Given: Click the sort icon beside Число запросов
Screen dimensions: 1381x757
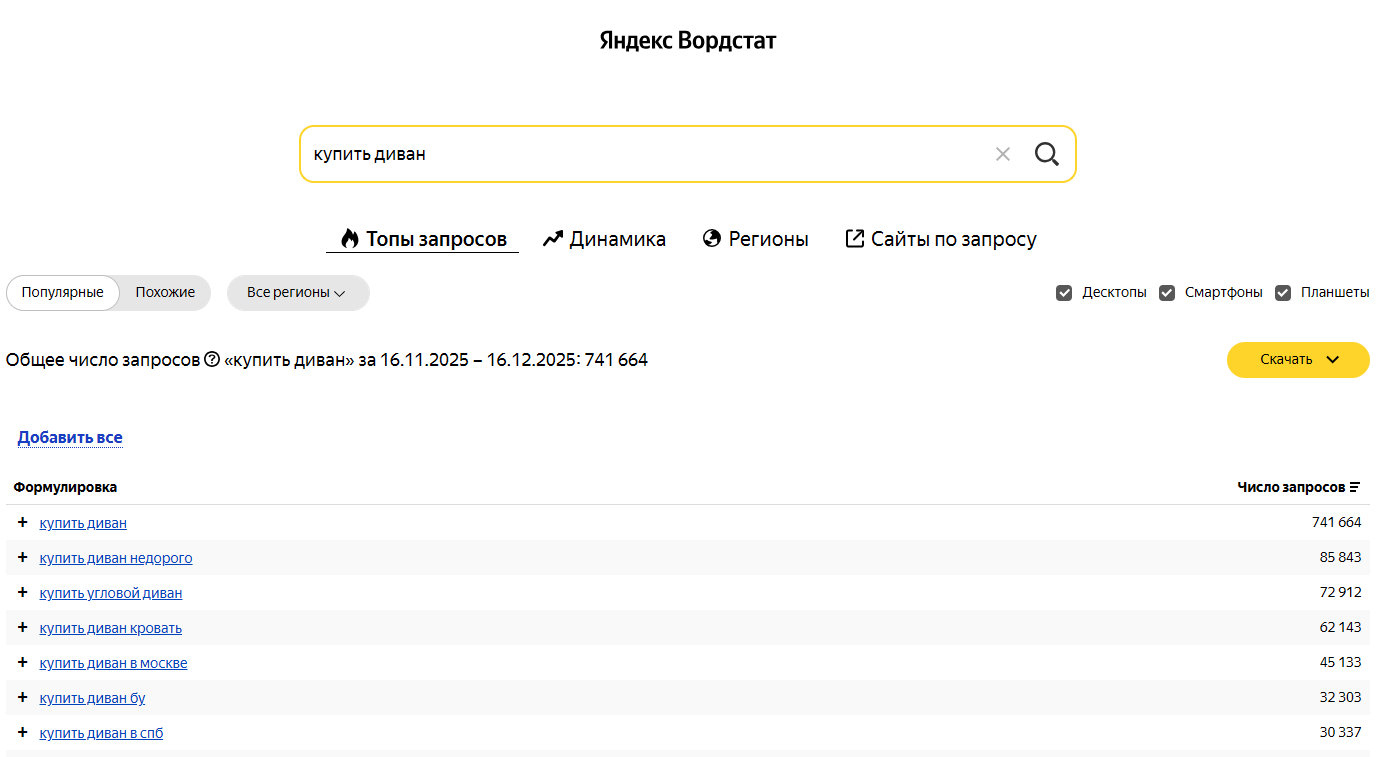Looking at the screenshot, I should coord(1355,488).
